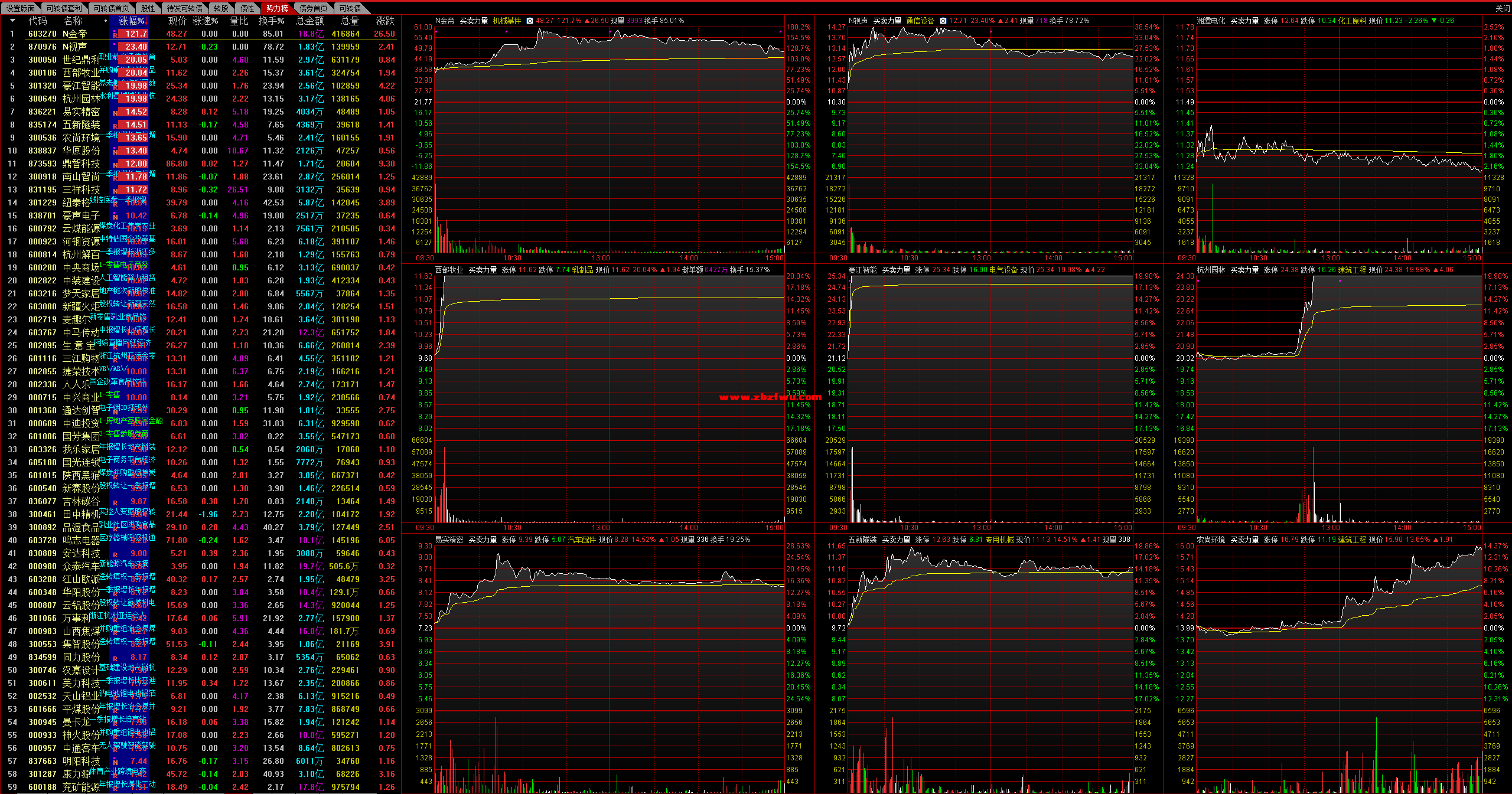Sort by the 量比 column header
The width and height of the screenshot is (1512, 794).
[x=239, y=21]
